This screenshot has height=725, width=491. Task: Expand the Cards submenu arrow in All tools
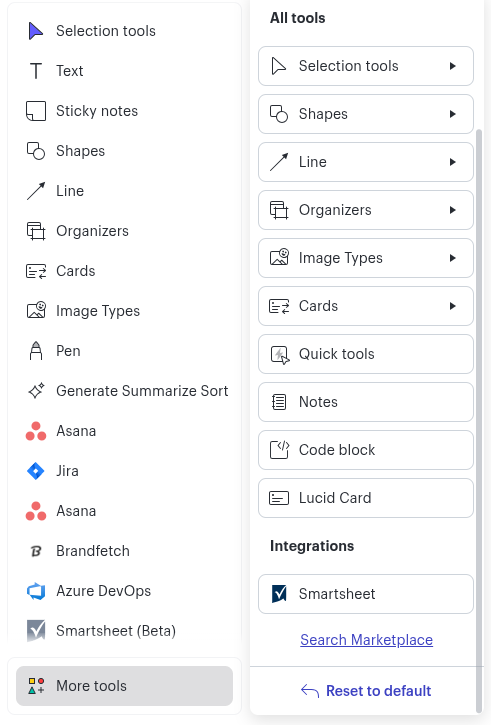[x=453, y=306]
